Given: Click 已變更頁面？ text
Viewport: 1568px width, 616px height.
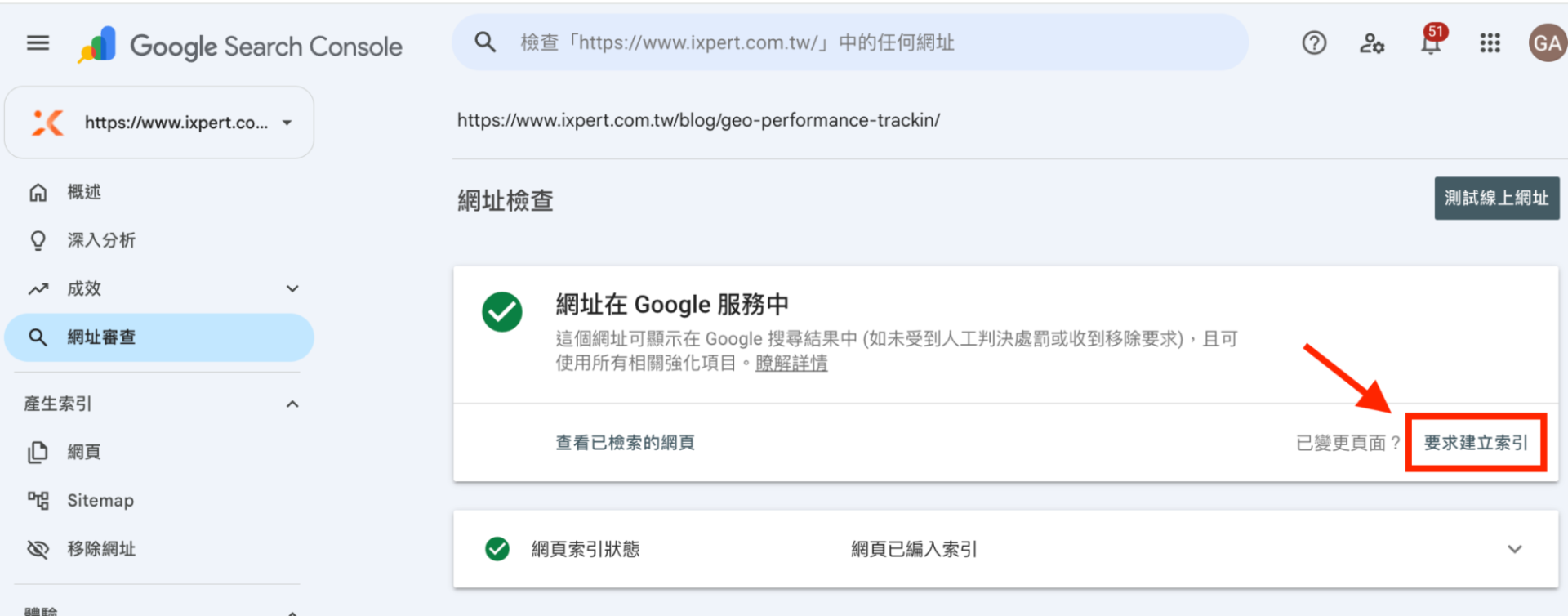Looking at the screenshot, I should pos(1349,443).
